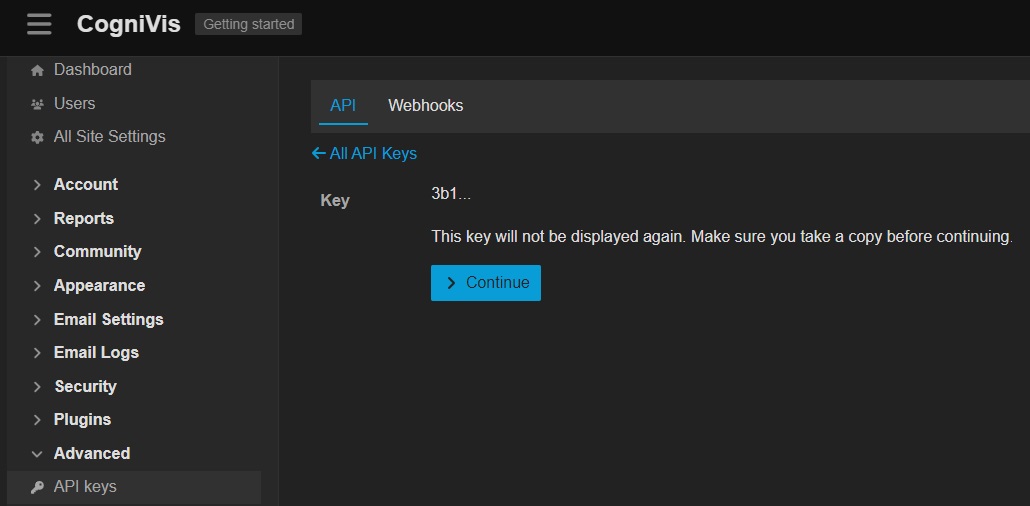Image resolution: width=1030 pixels, height=506 pixels.
Task: Click the Users group icon
Action: [38, 104]
